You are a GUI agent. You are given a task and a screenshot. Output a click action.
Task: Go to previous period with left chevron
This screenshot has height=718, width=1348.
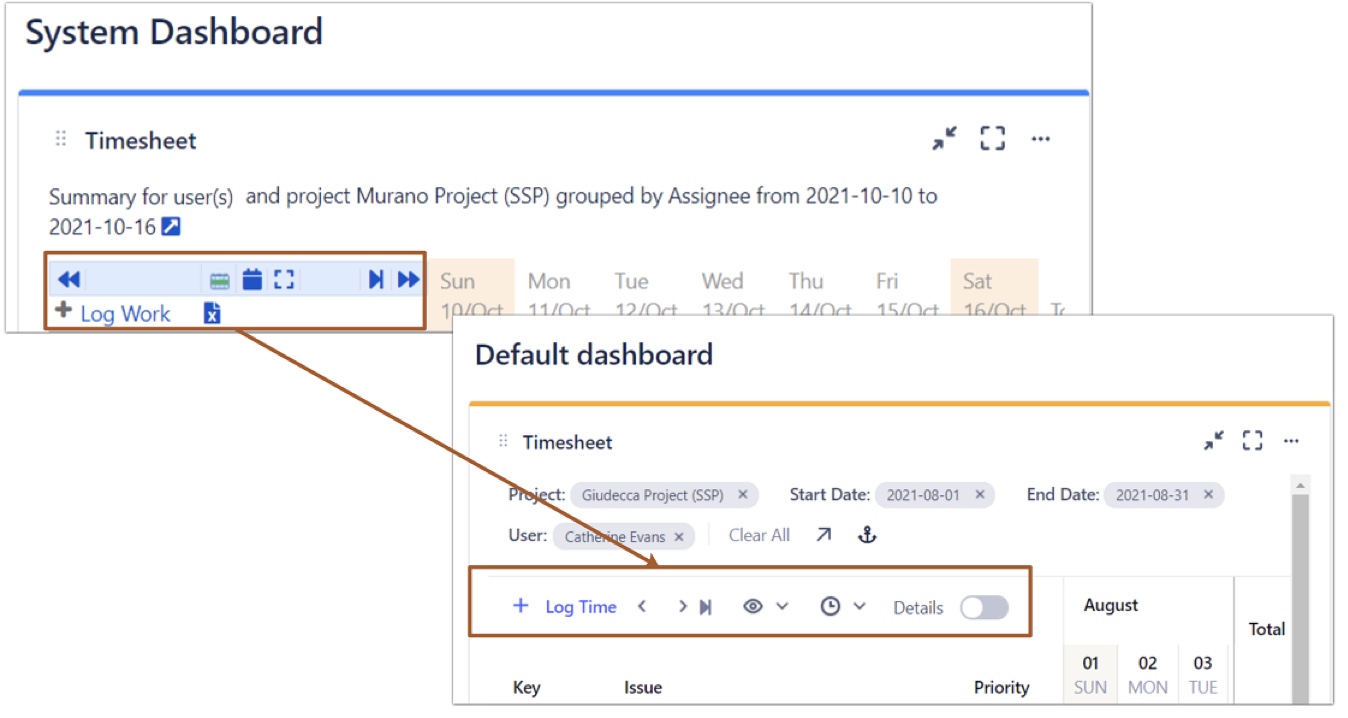coord(642,606)
